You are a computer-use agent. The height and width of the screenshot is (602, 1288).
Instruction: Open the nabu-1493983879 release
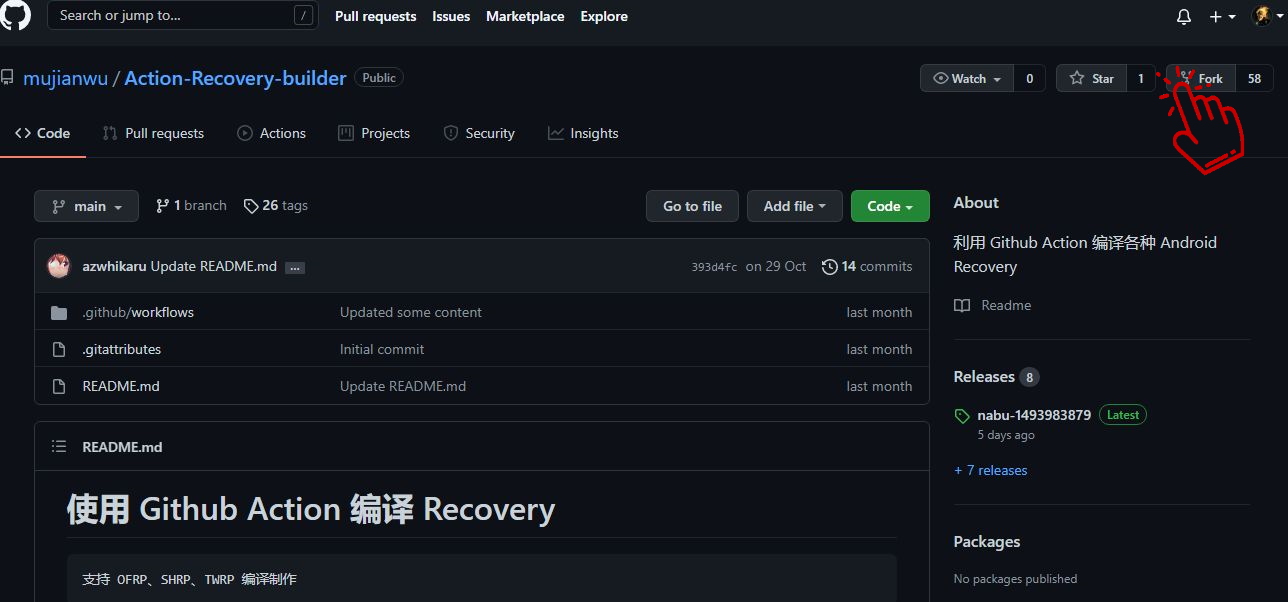(1034, 415)
